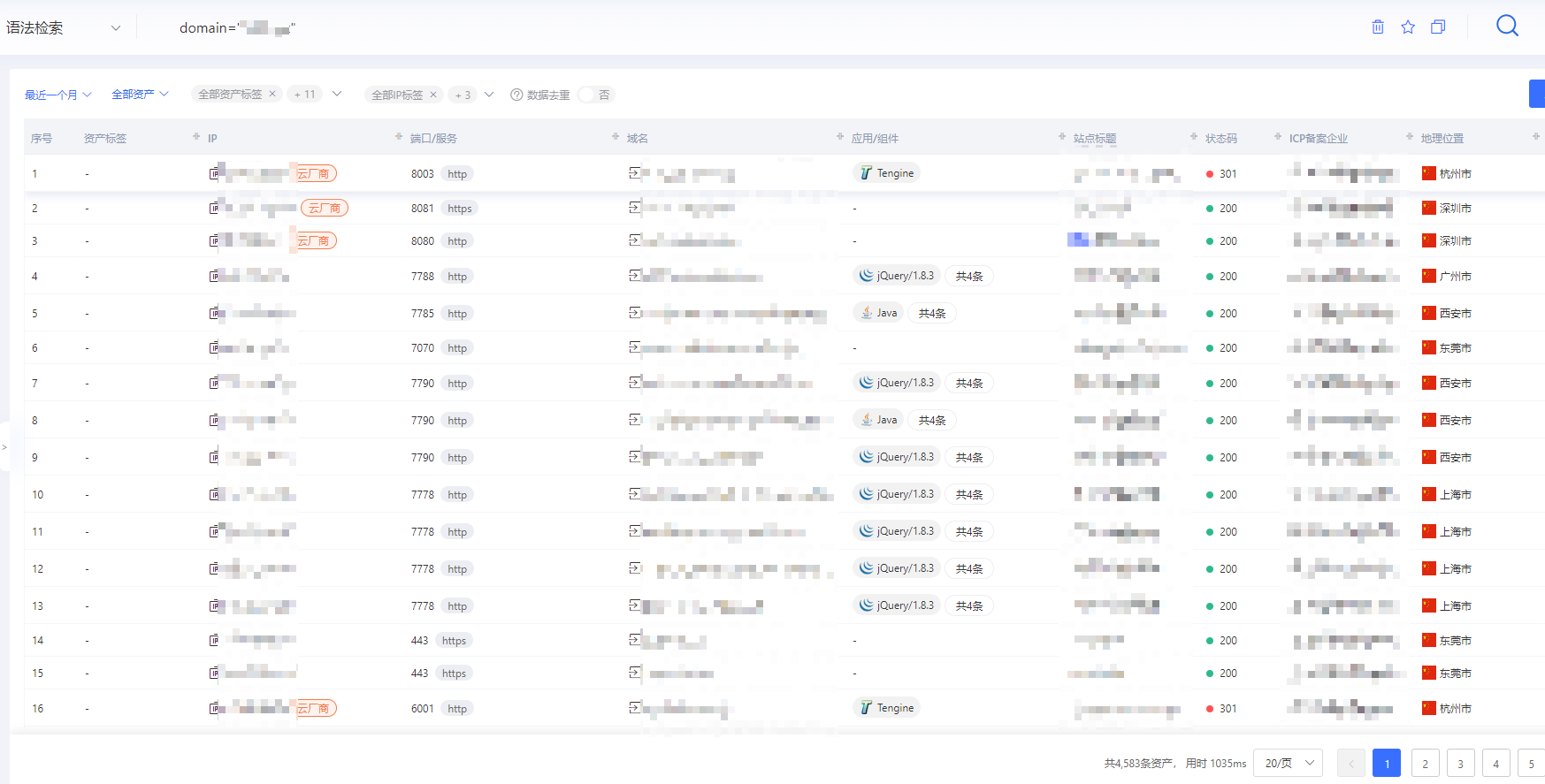Click the star favorite icon
This screenshot has height=784, width=1545.
[x=1408, y=27]
